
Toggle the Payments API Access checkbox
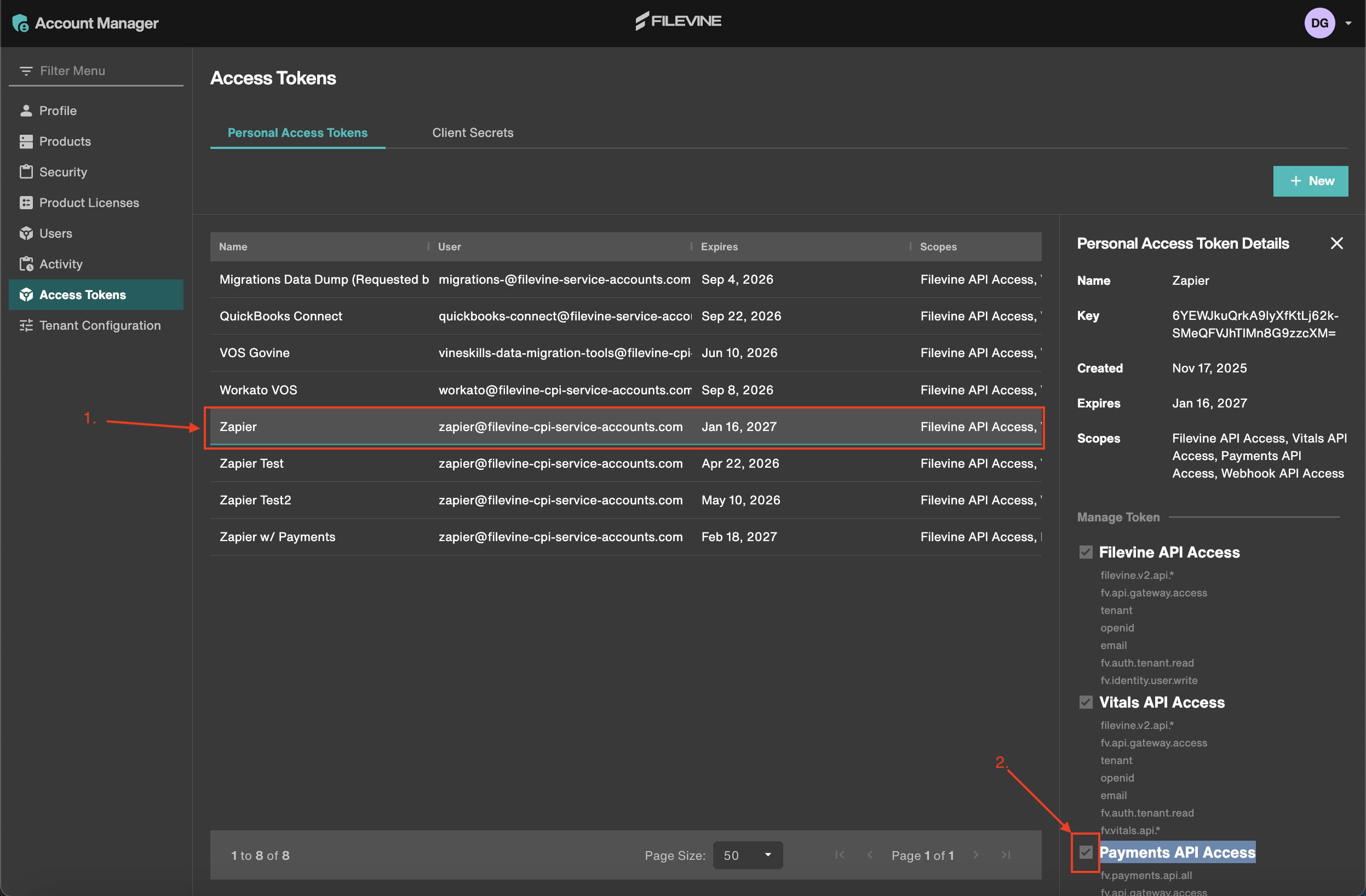click(x=1086, y=852)
